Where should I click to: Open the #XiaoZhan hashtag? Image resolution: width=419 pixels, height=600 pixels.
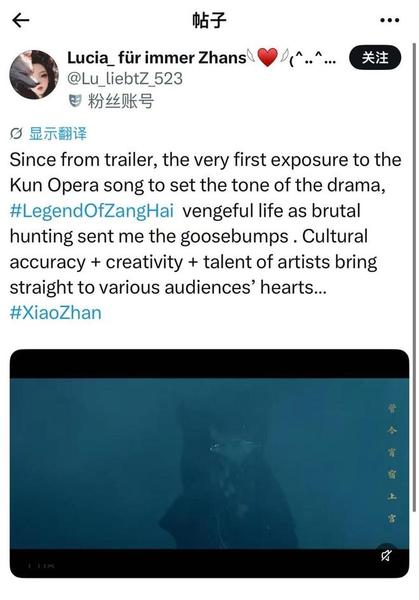55,313
